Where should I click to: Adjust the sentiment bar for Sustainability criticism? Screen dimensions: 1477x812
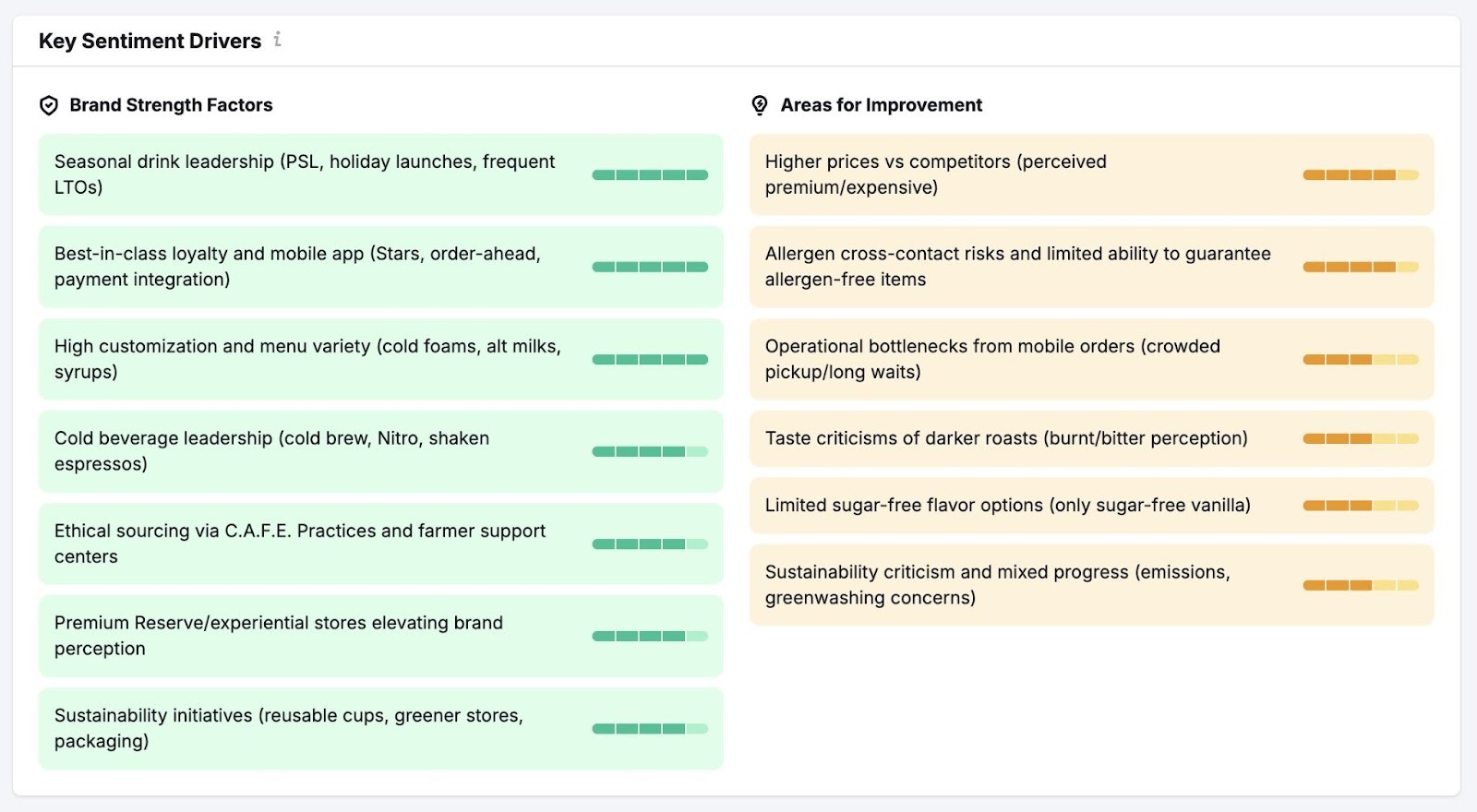tap(1361, 584)
